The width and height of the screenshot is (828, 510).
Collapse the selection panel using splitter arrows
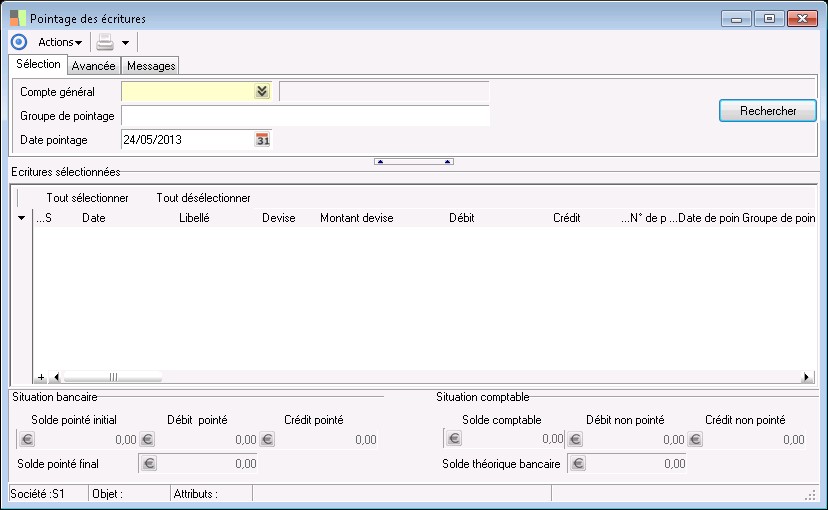pos(413,161)
